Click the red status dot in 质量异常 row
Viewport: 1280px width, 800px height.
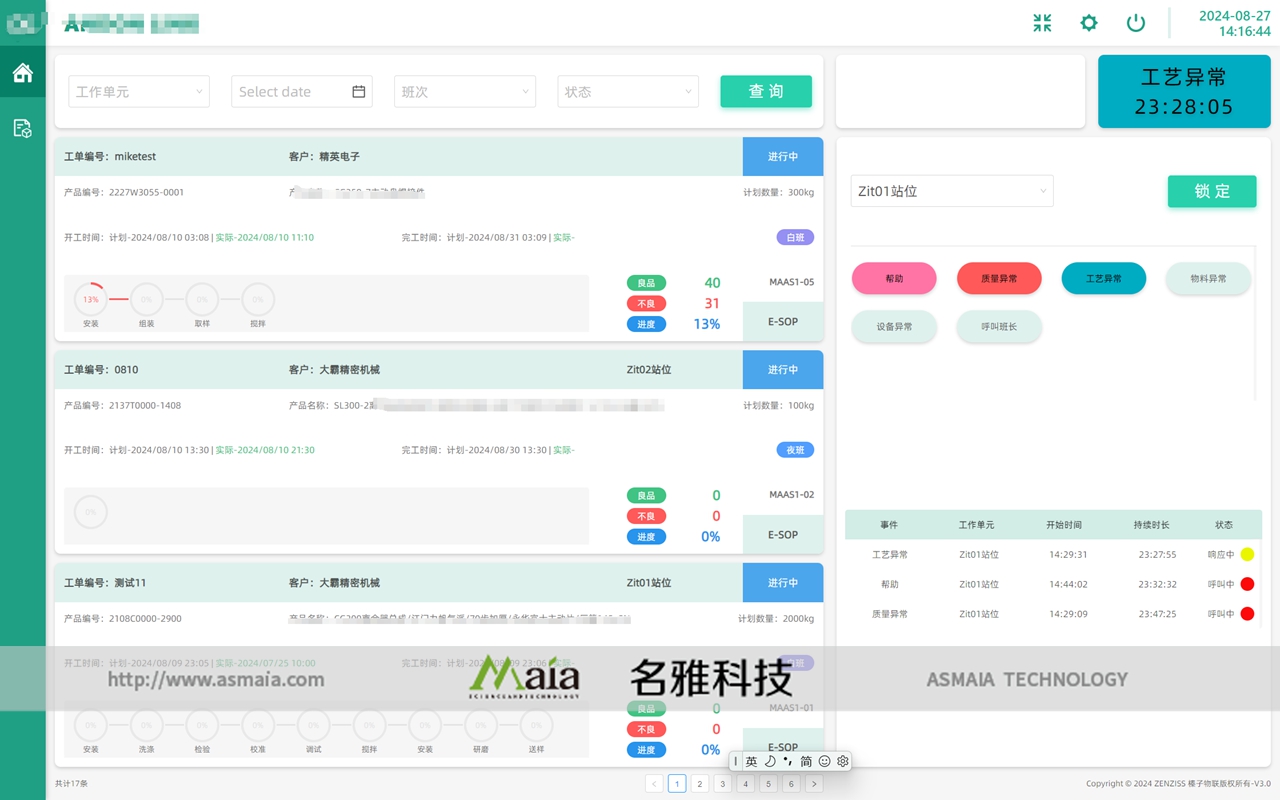tap(1247, 614)
